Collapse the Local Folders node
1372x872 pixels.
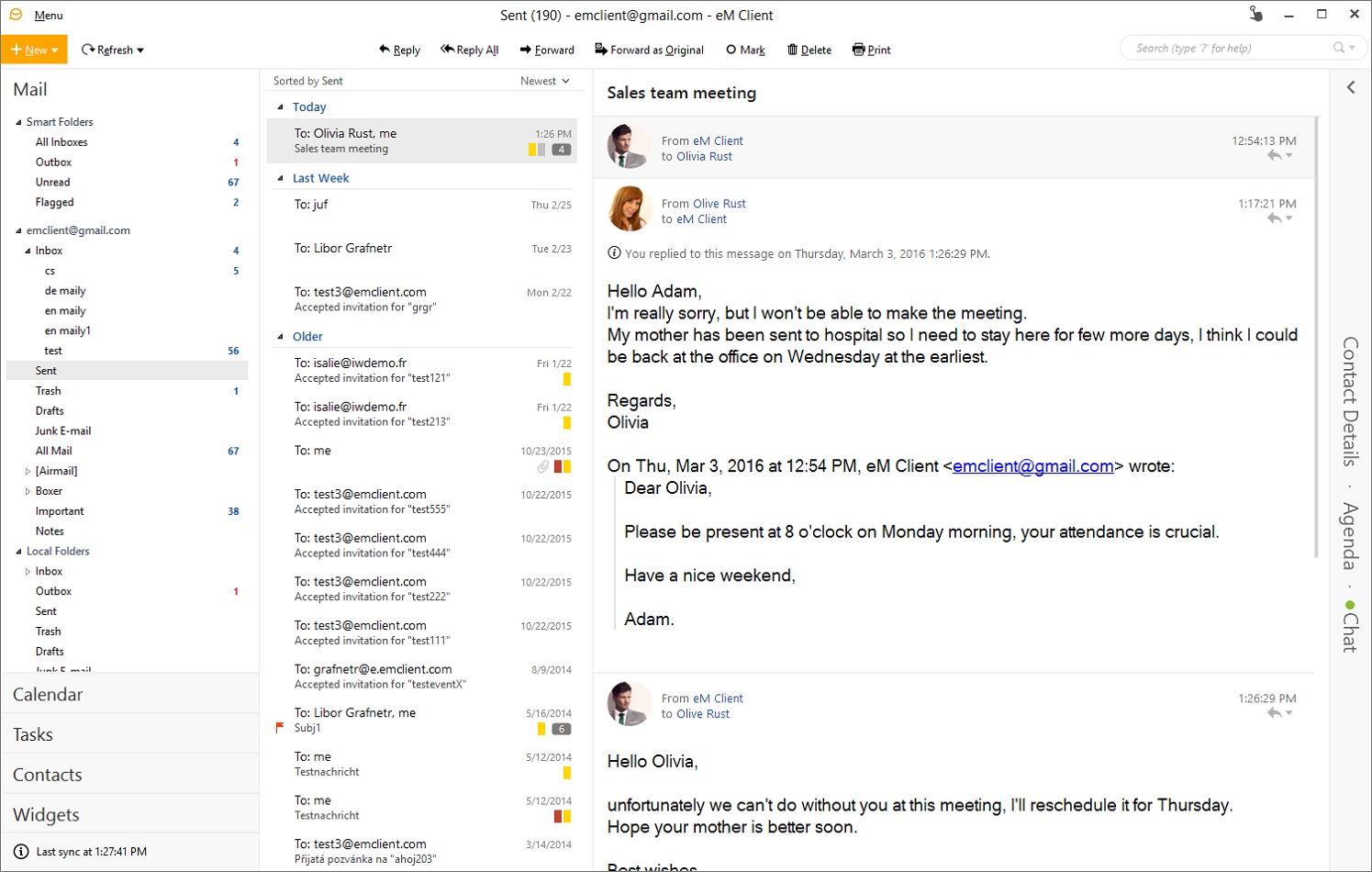point(18,552)
